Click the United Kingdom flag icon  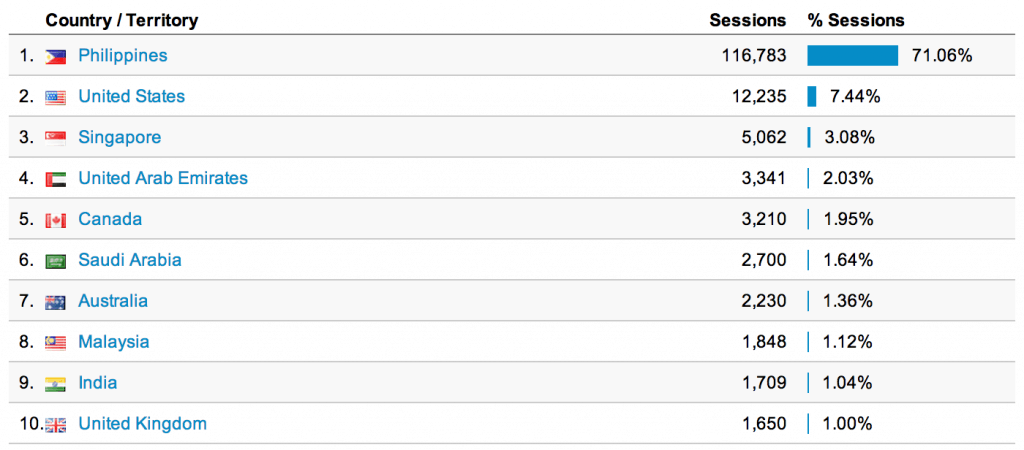tap(56, 424)
